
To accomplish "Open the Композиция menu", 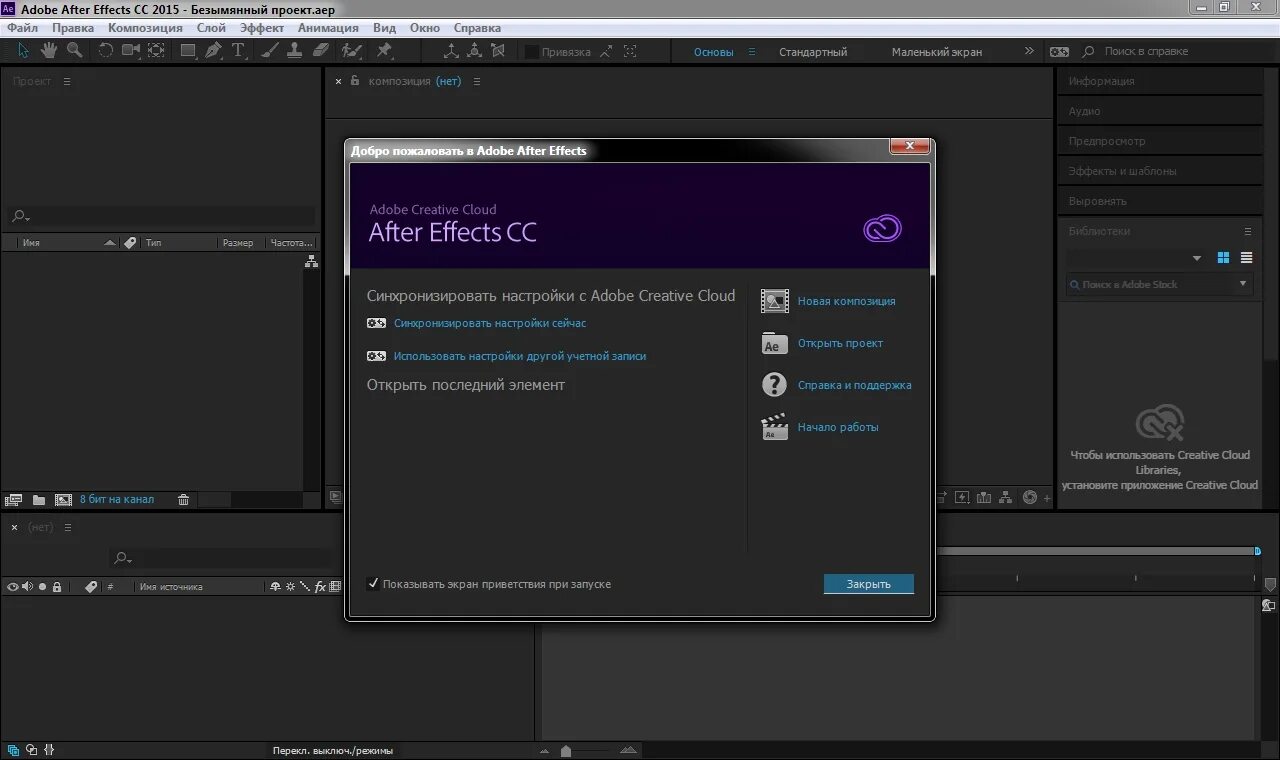I will [145, 28].
